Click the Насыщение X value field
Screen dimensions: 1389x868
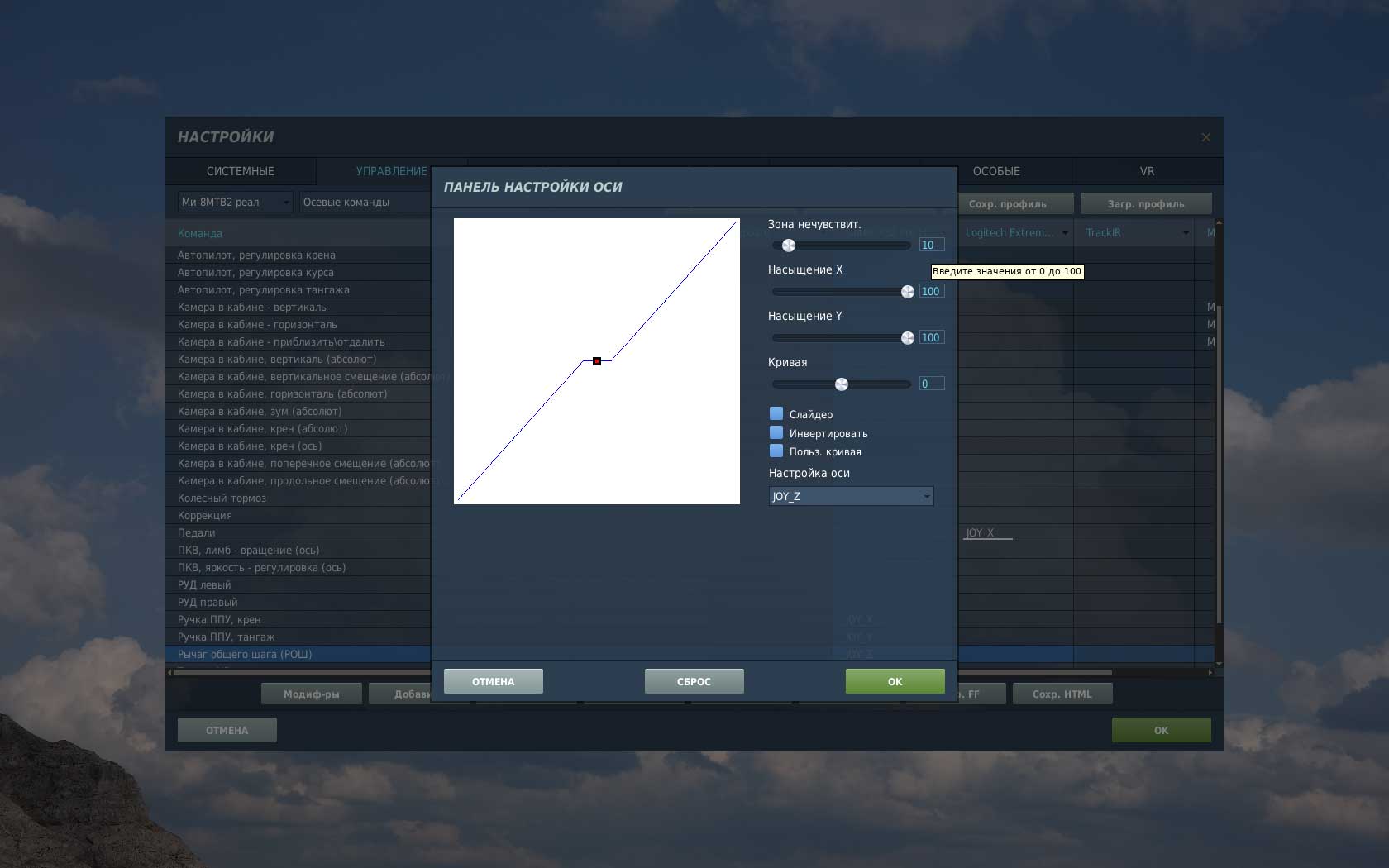click(932, 291)
